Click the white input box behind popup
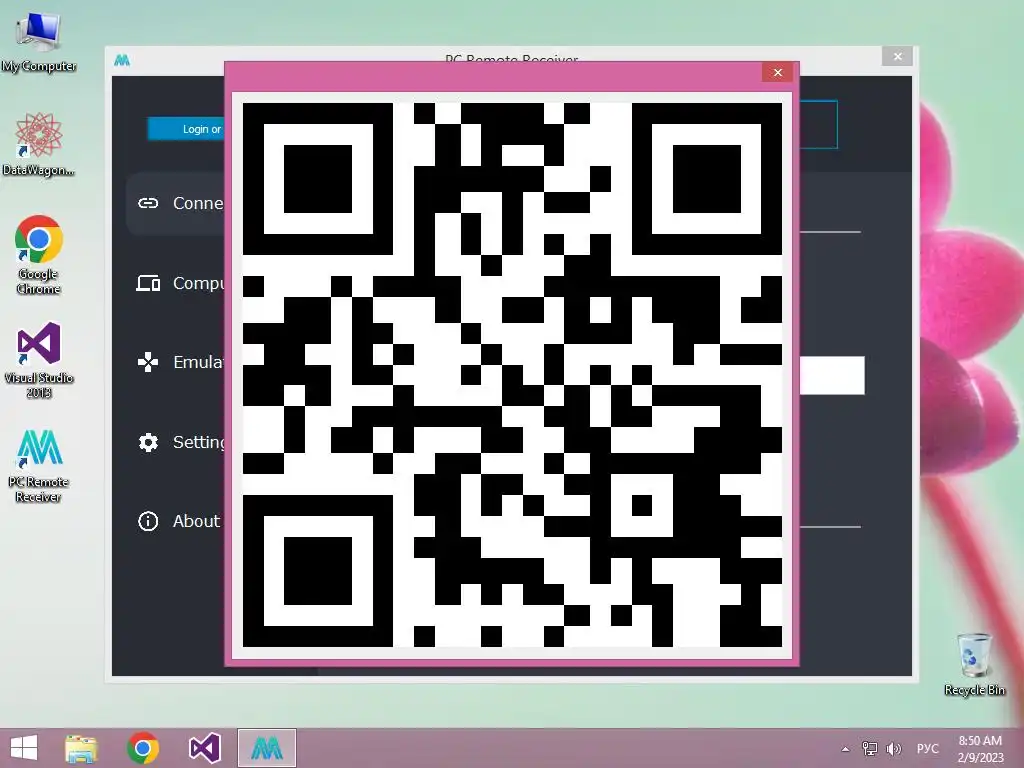 pyautogui.click(x=832, y=376)
